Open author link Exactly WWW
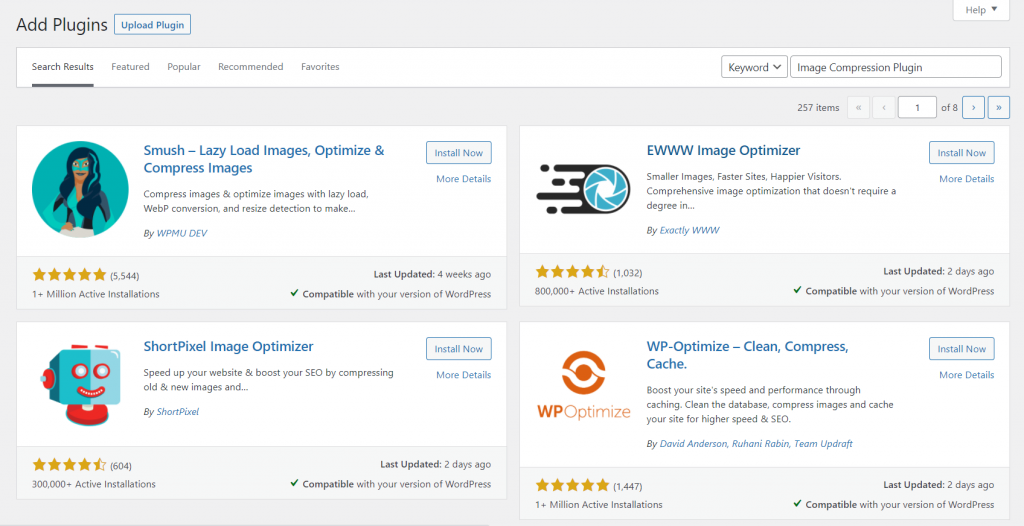 pyautogui.click(x=689, y=230)
